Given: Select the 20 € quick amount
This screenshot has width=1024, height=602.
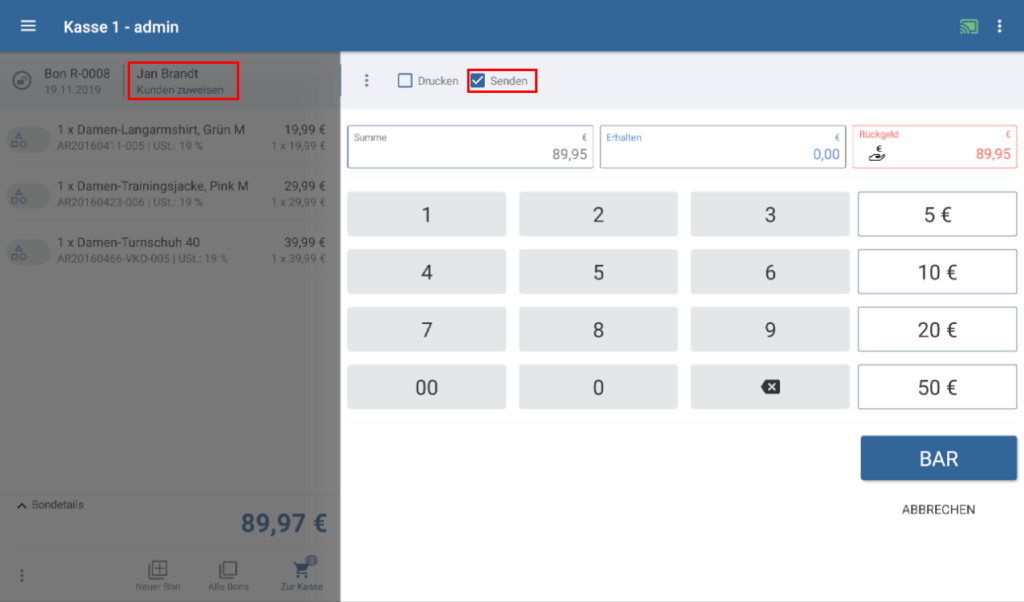Looking at the screenshot, I should coord(937,330).
